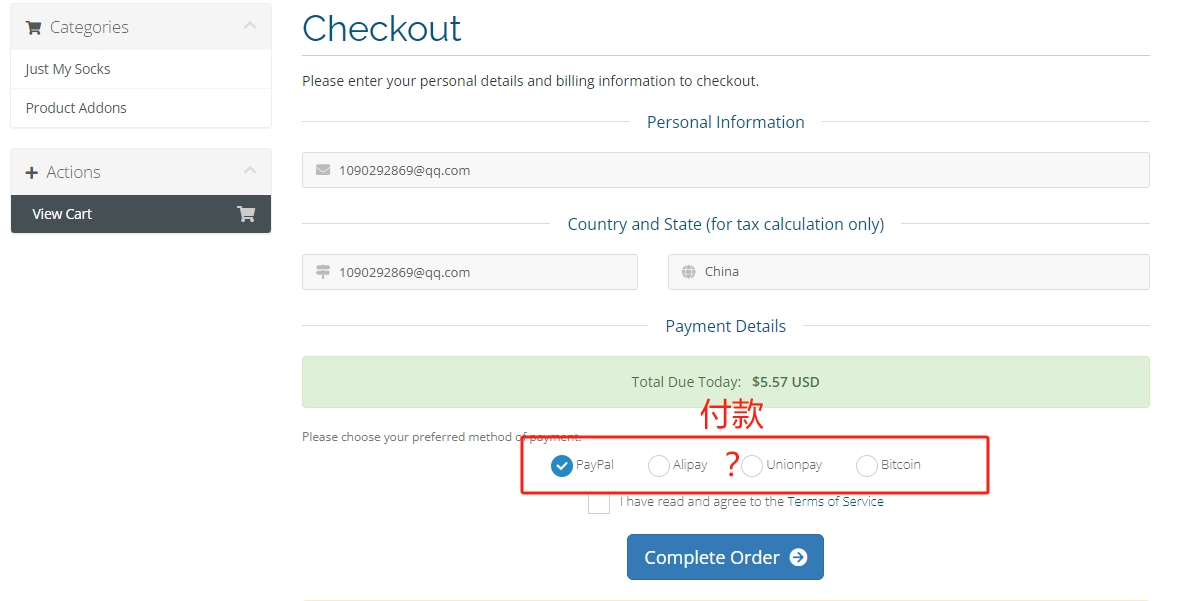This screenshot has width=1198, height=601.
Task: Choose Alipay as payment method
Action: tap(659, 466)
